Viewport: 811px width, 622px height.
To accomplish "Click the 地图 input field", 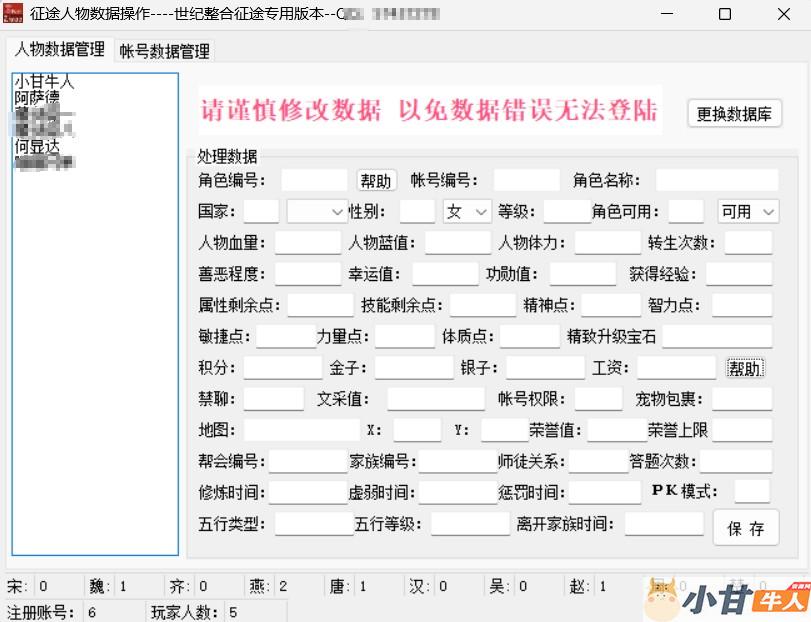I will (x=302, y=430).
